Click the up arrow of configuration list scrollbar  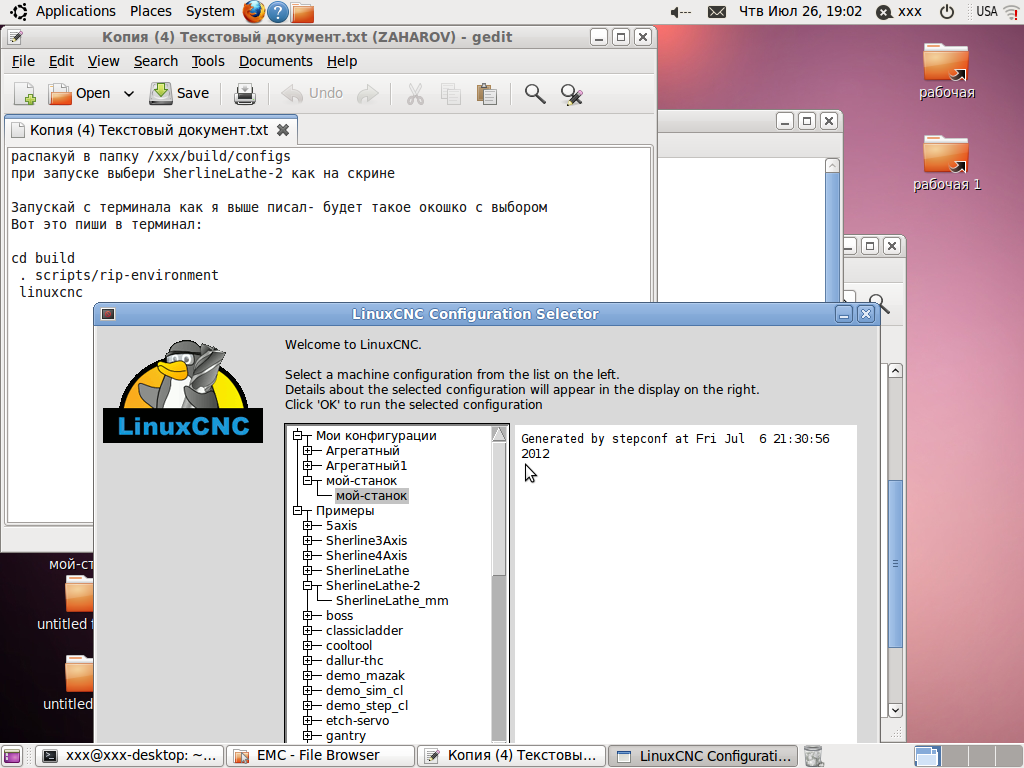tap(499, 434)
